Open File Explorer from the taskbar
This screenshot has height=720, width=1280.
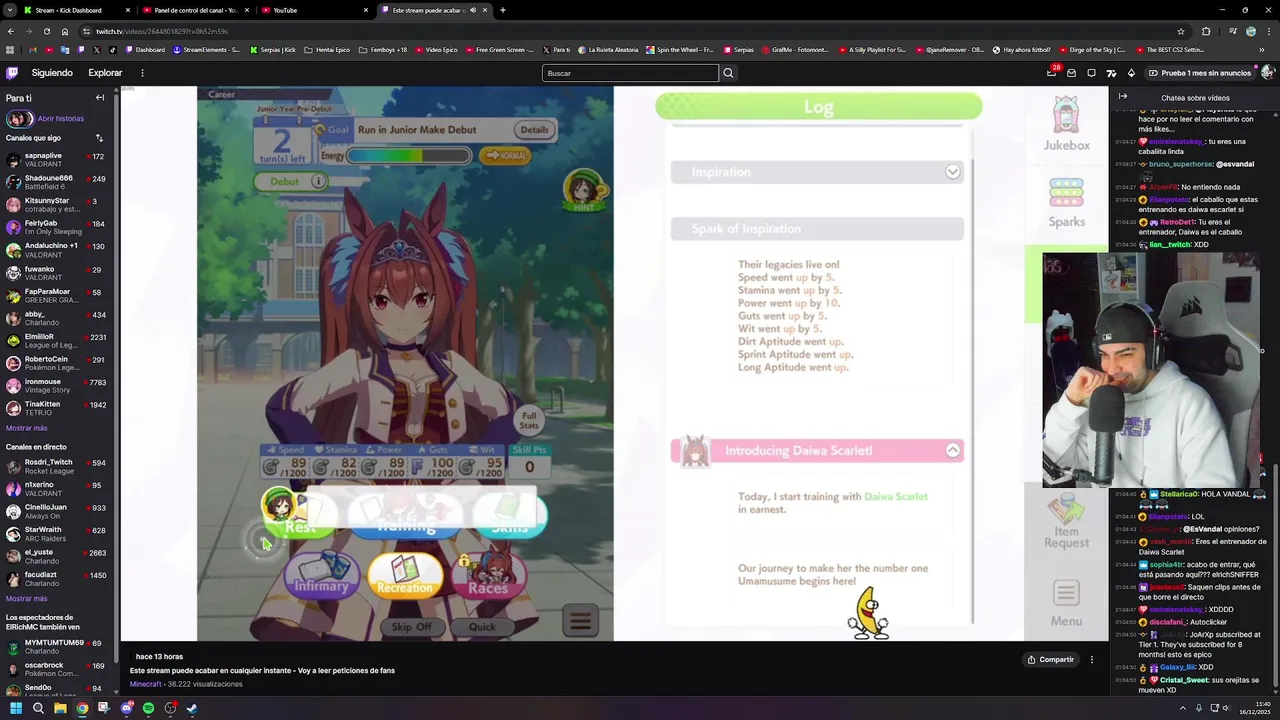point(60,708)
